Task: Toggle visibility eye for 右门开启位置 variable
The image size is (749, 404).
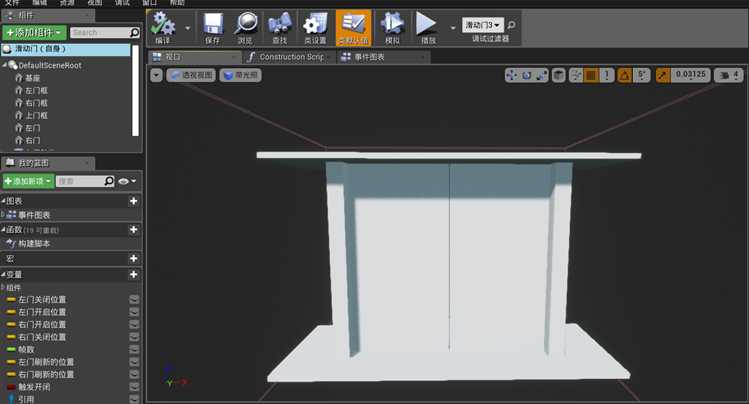Action: [134, 324]
